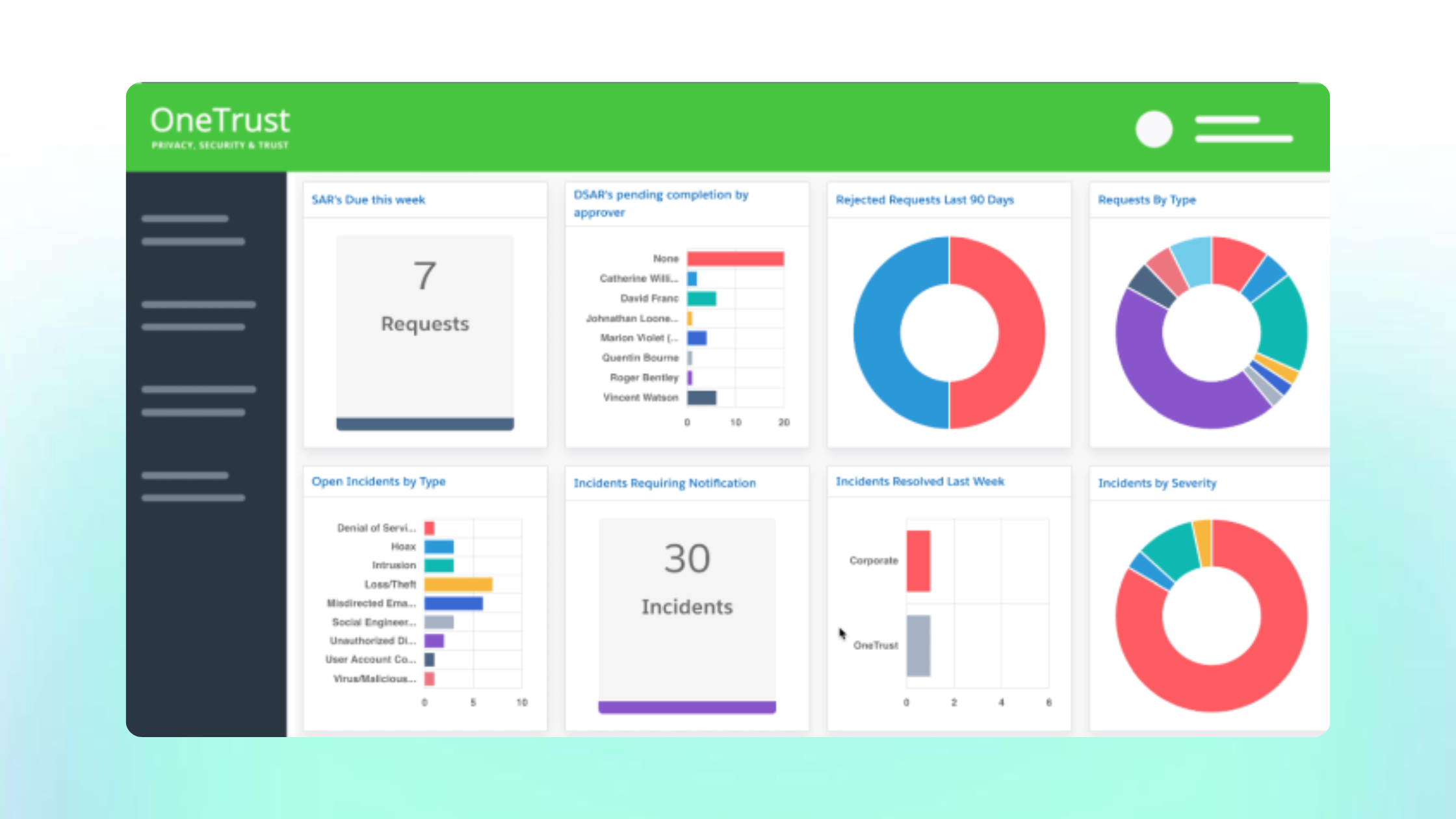Click the 30 Incidents metric tile
This screenshot has height=819, width=1456.
click(687, 616)
